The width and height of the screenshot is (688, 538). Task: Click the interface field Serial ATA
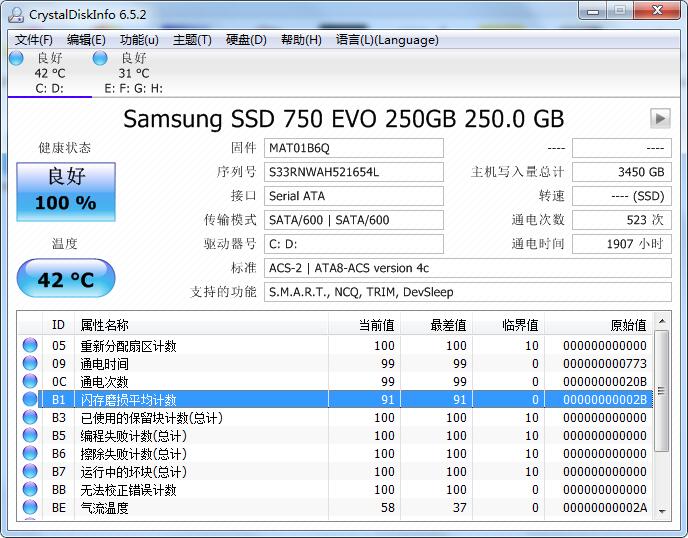pos(354,196)
